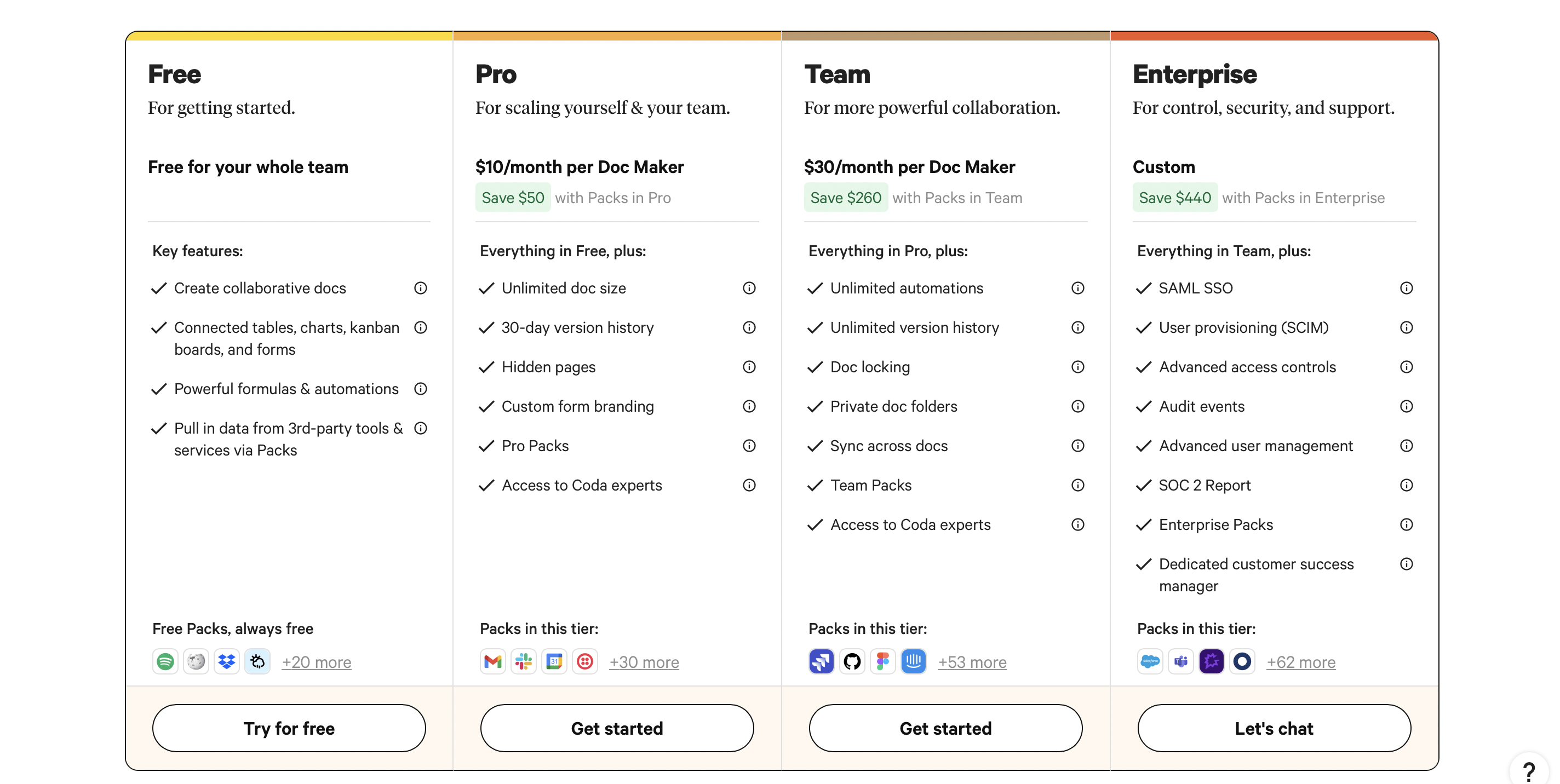The height and width of the screenshot is (784, 1560).
Task: Show info for Doc locking feature
Action: pos(1077,367)
